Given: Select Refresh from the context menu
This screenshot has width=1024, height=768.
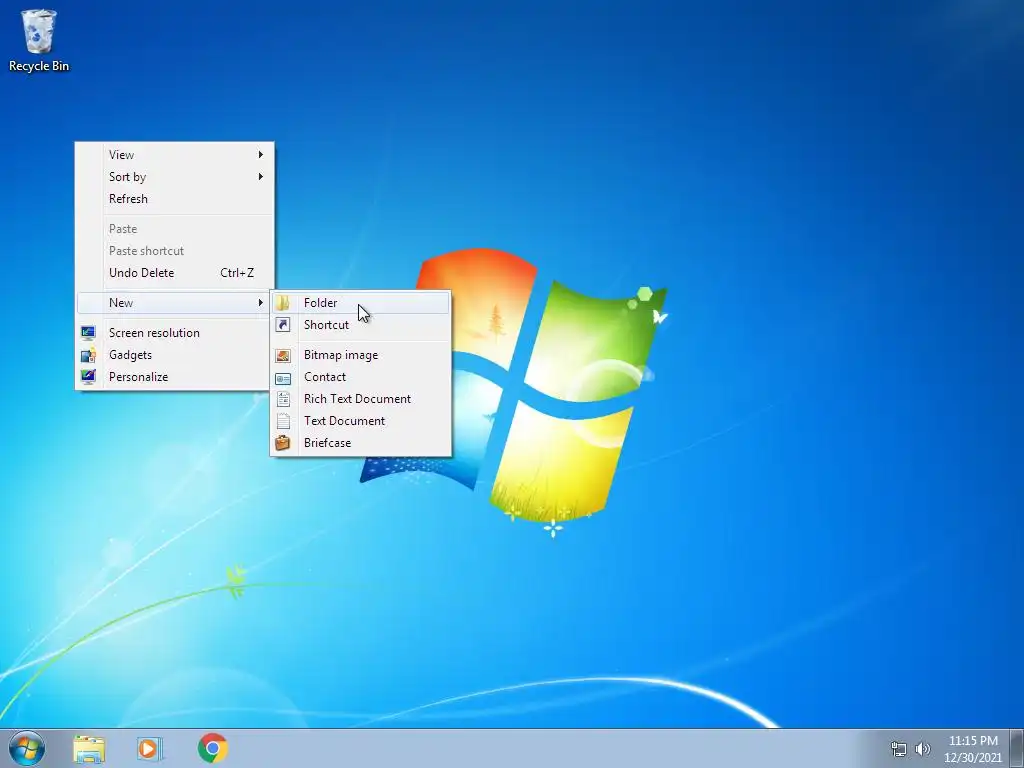Looking at the screenshot, I should click(174, 199).
